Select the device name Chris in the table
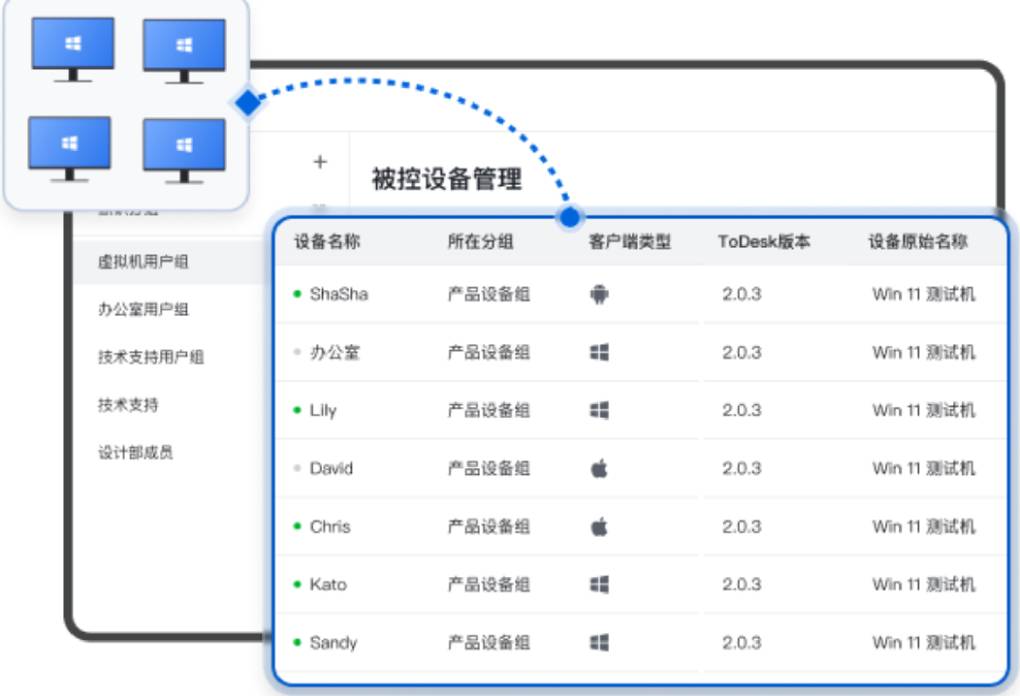The height and width of the screenshot is (696, 1020). coord(328,526)
